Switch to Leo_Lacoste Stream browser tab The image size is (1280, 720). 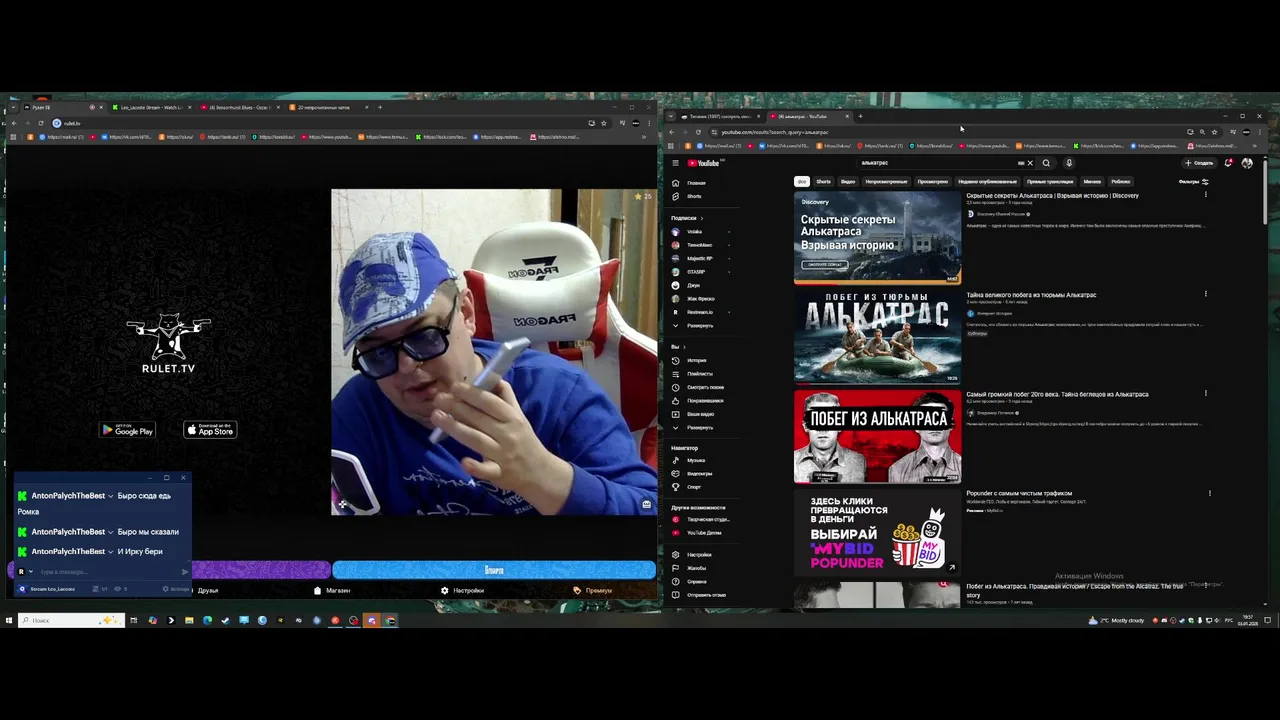tap(150, 107)
